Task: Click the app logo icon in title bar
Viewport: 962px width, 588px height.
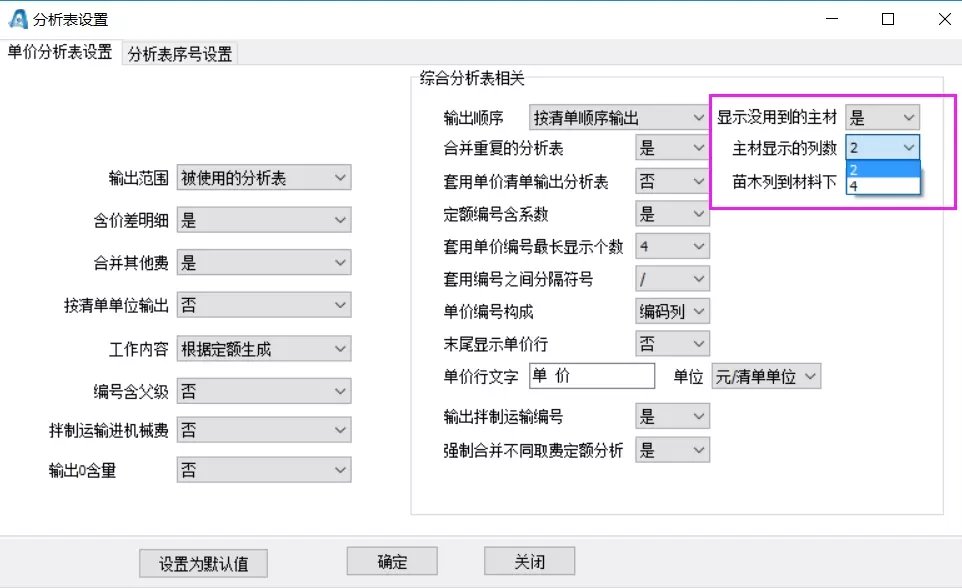Action: pos(17,19)
